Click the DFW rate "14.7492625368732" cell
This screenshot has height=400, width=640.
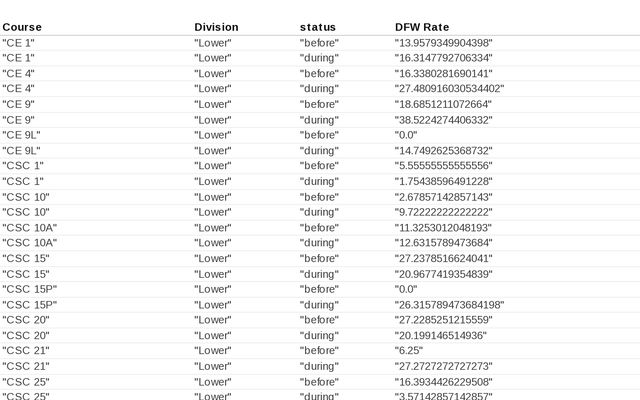(x=443, y=151)
